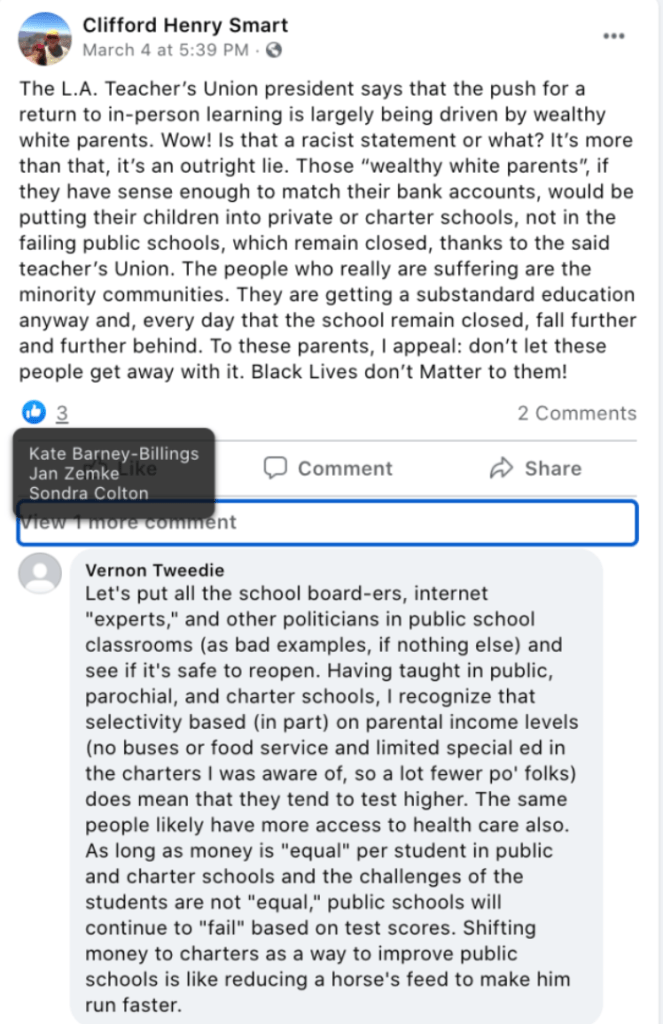Open the 2 Comments link
Screen dimensions: 663x1024
(x=576, y=413)
